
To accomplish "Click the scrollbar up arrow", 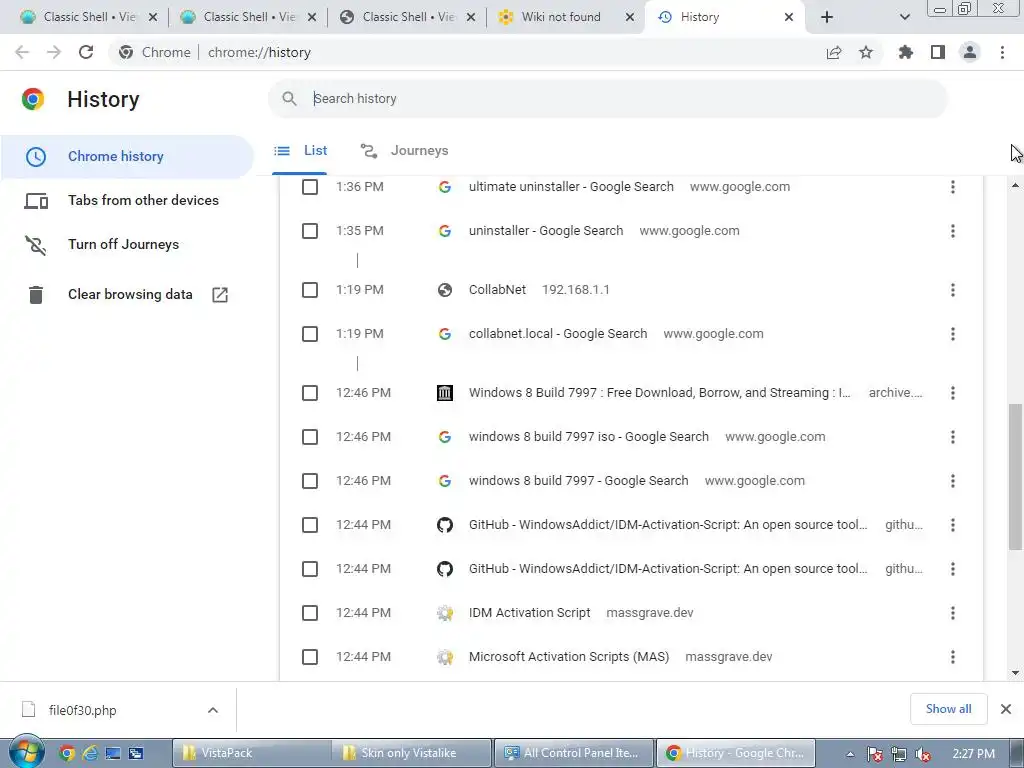I will (x=1015, y=185).
